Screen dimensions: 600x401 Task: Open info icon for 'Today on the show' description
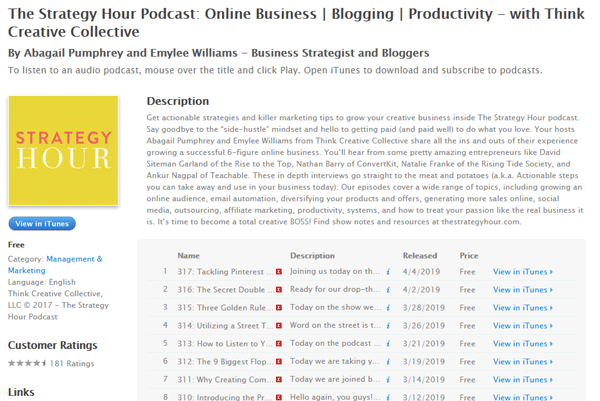(388, 308)
